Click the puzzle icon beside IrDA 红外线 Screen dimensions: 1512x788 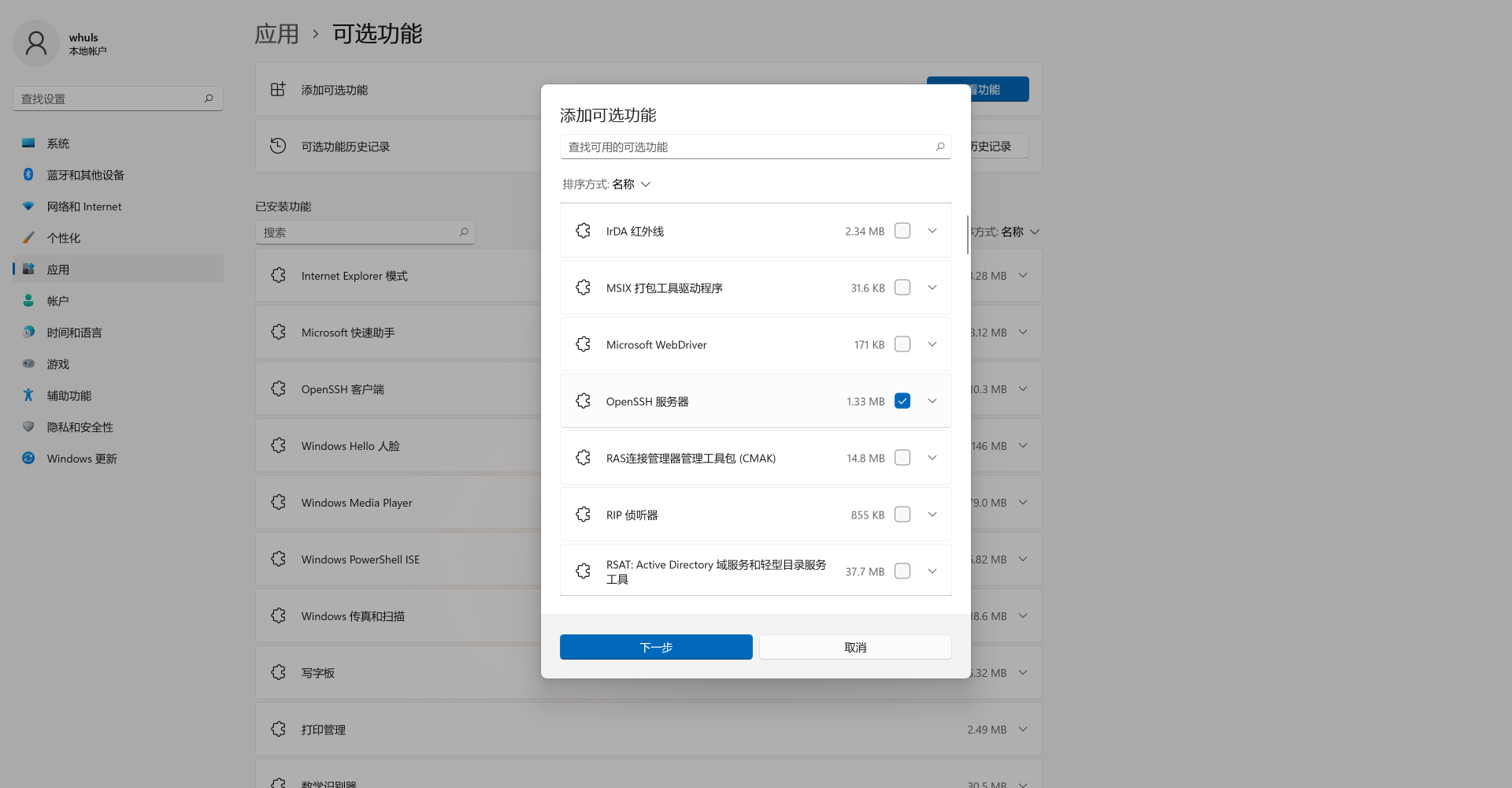point(583,231)
